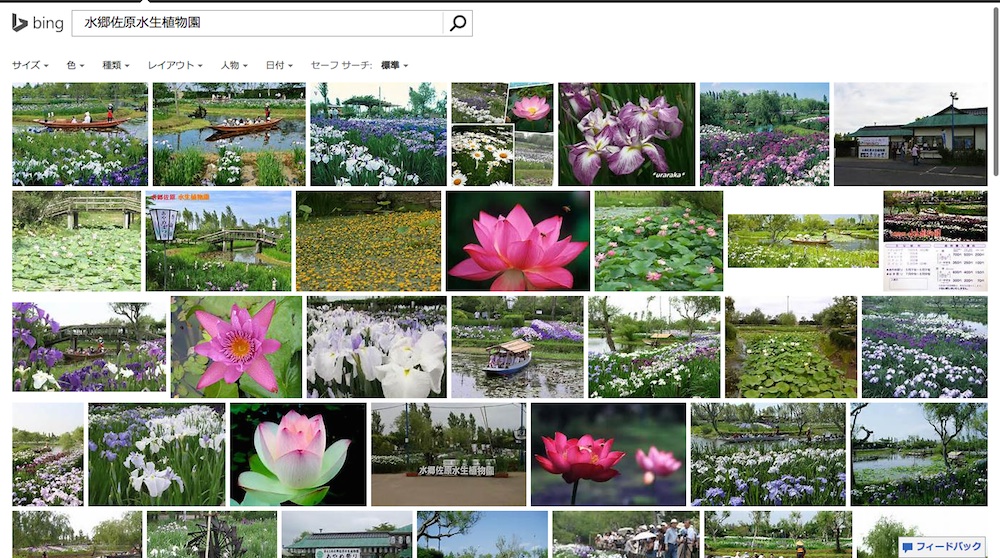The height and width of the screenshot is (558, 1000).
Task: Open the pale pink lotus bud thumbnail
Action: 298,454
